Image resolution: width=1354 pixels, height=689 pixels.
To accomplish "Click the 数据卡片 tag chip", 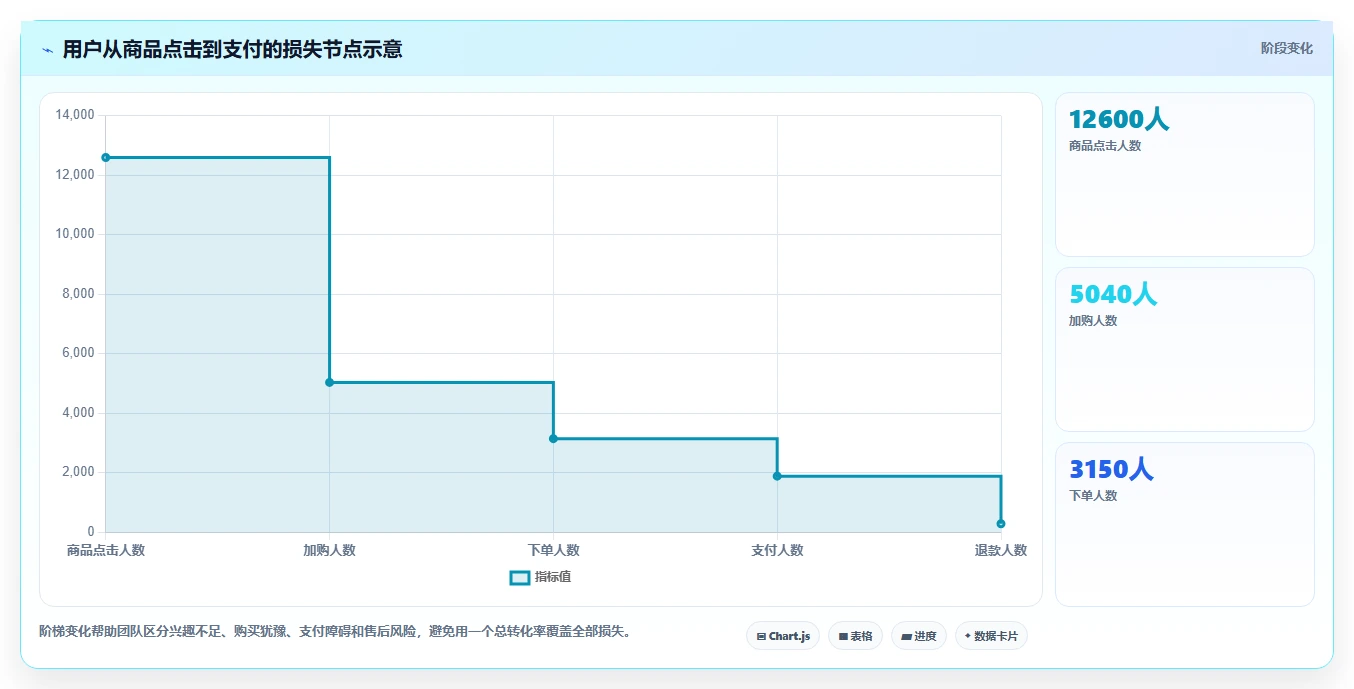I will click(991, 636).
